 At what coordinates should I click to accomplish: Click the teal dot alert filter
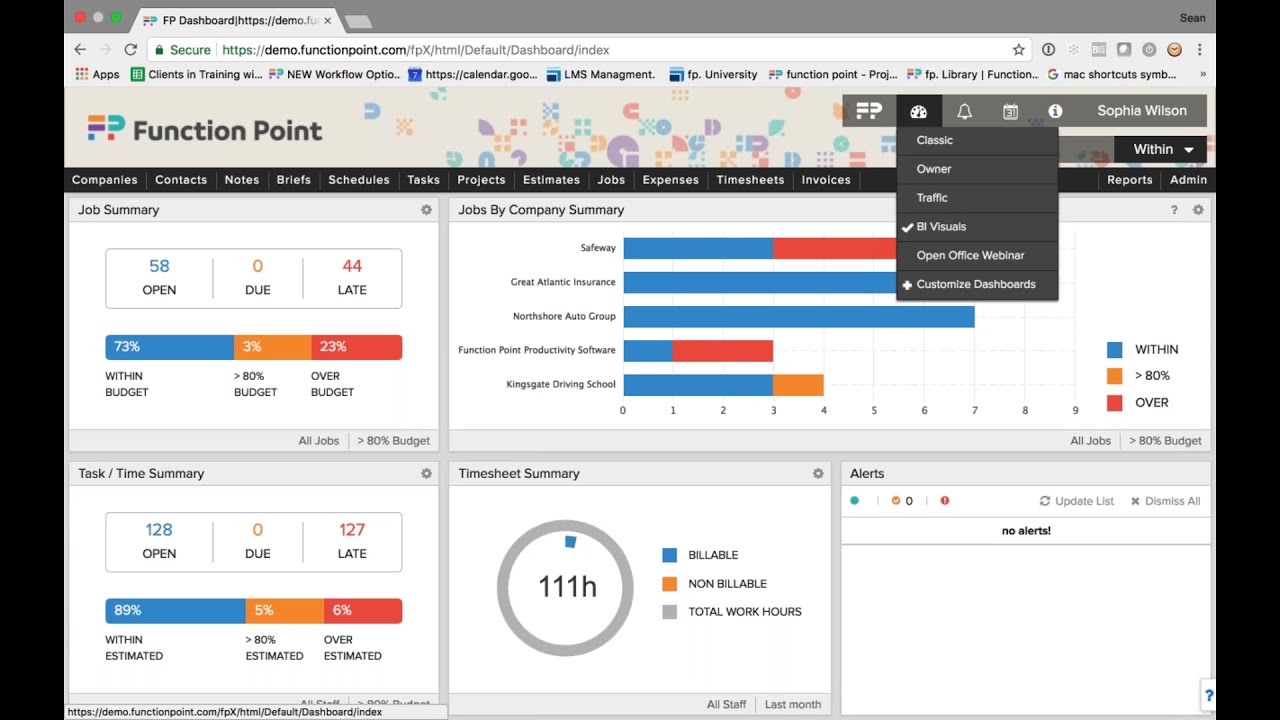854,501
